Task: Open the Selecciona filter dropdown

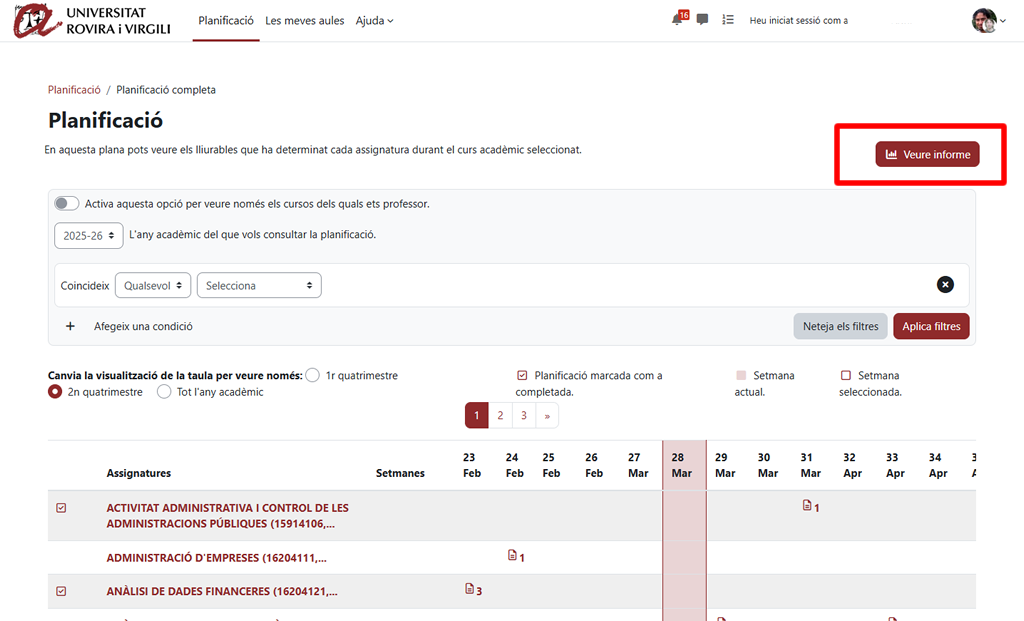Action: (x=259, y=286)
